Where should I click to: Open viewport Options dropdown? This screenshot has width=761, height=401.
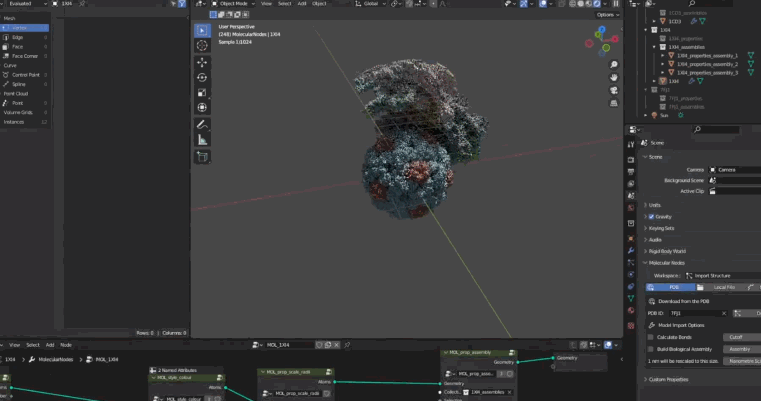pos(608,15)
